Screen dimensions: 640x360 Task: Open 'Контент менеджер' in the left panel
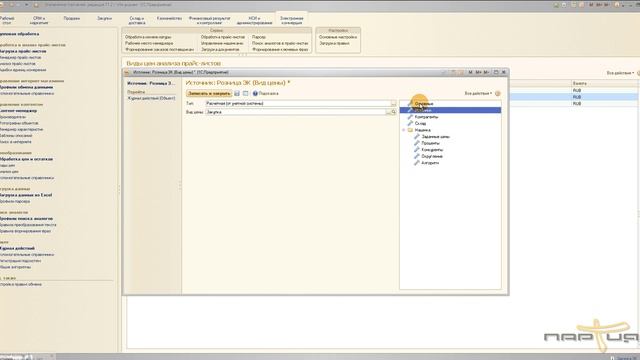18,111
